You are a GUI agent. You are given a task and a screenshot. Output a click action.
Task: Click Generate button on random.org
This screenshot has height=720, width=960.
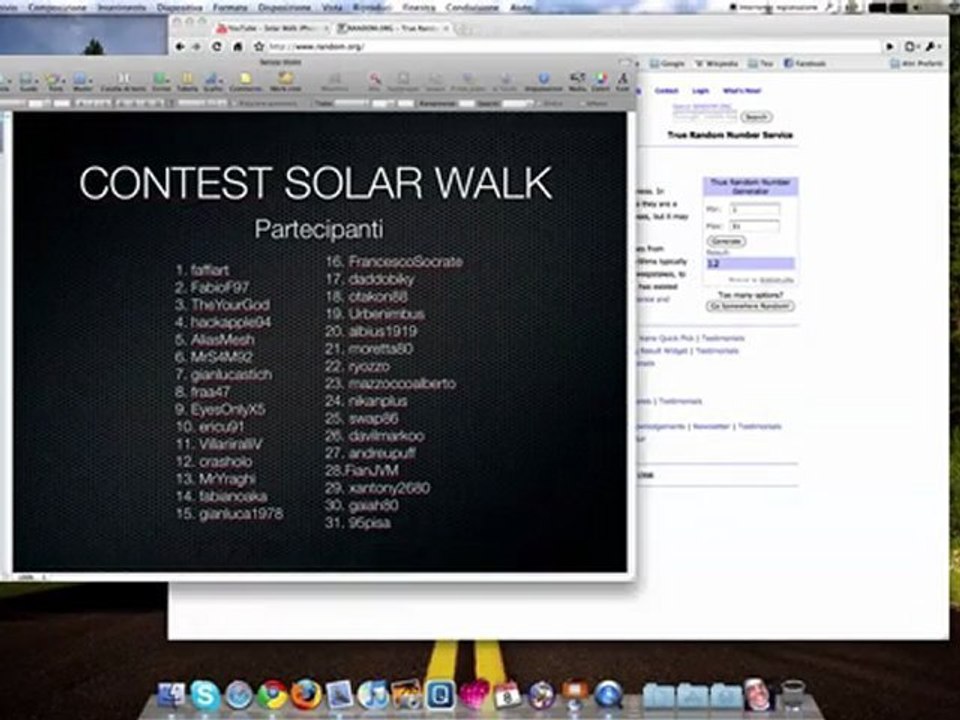(x=726, y=241)
